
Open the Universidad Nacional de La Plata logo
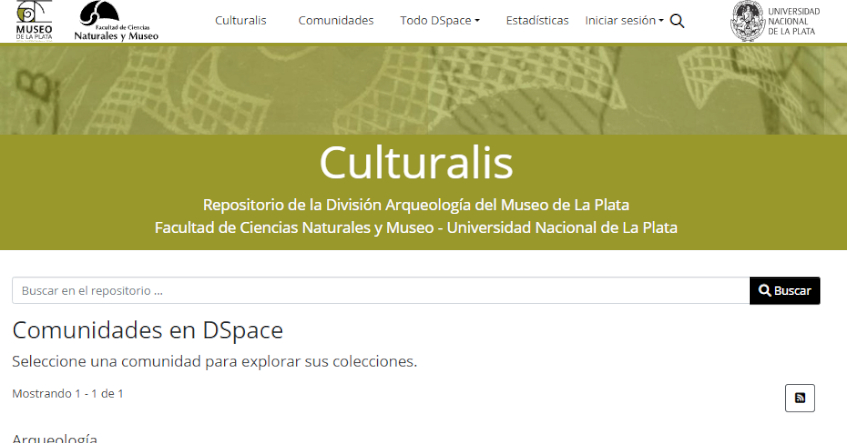click(775, 21)
